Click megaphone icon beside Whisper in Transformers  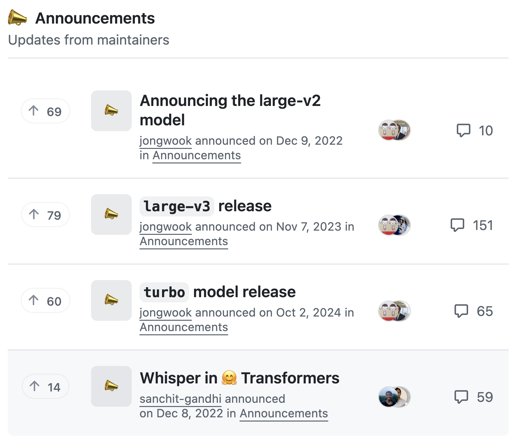111,386
